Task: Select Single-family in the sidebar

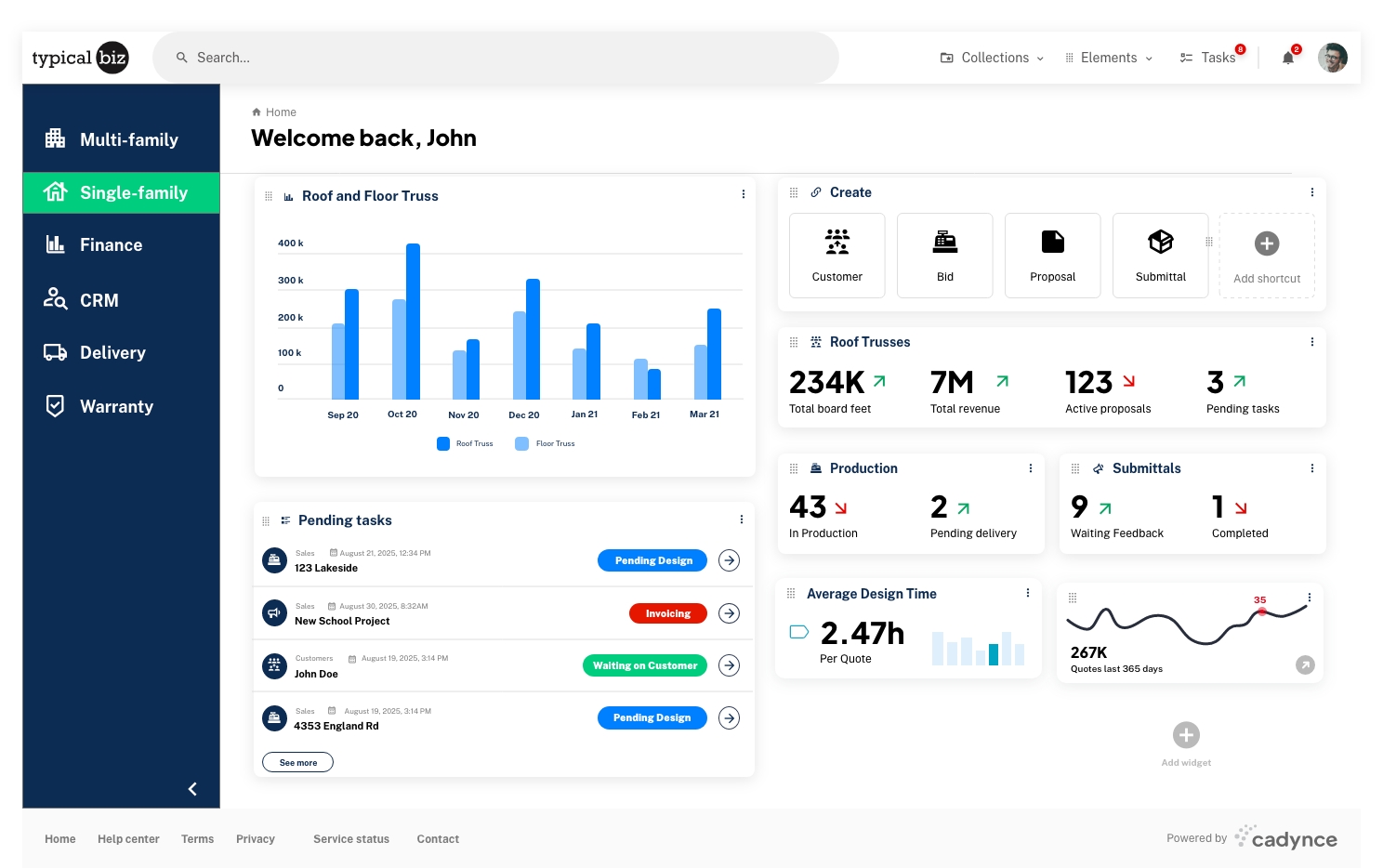Action: click(x=121, y=192)
